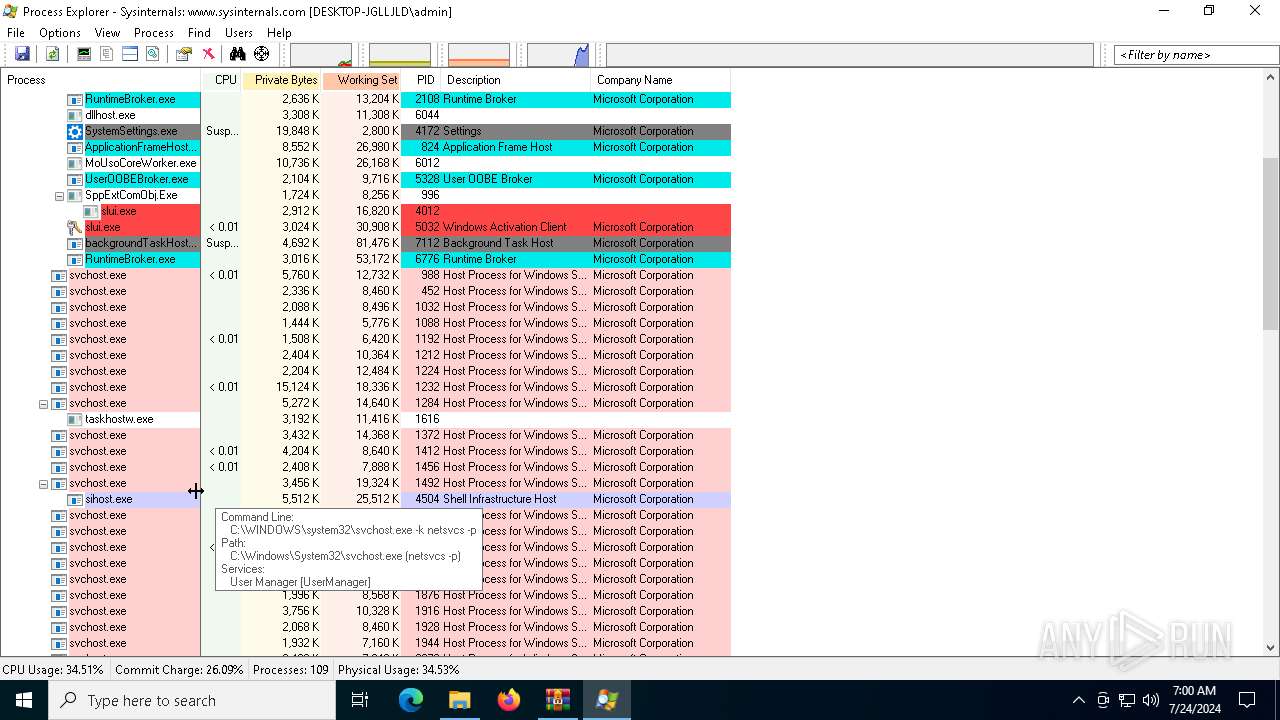This screenshot has height=720, width=1280.
Task: Sort by Description column header
Action: click(x=516, y=80)
